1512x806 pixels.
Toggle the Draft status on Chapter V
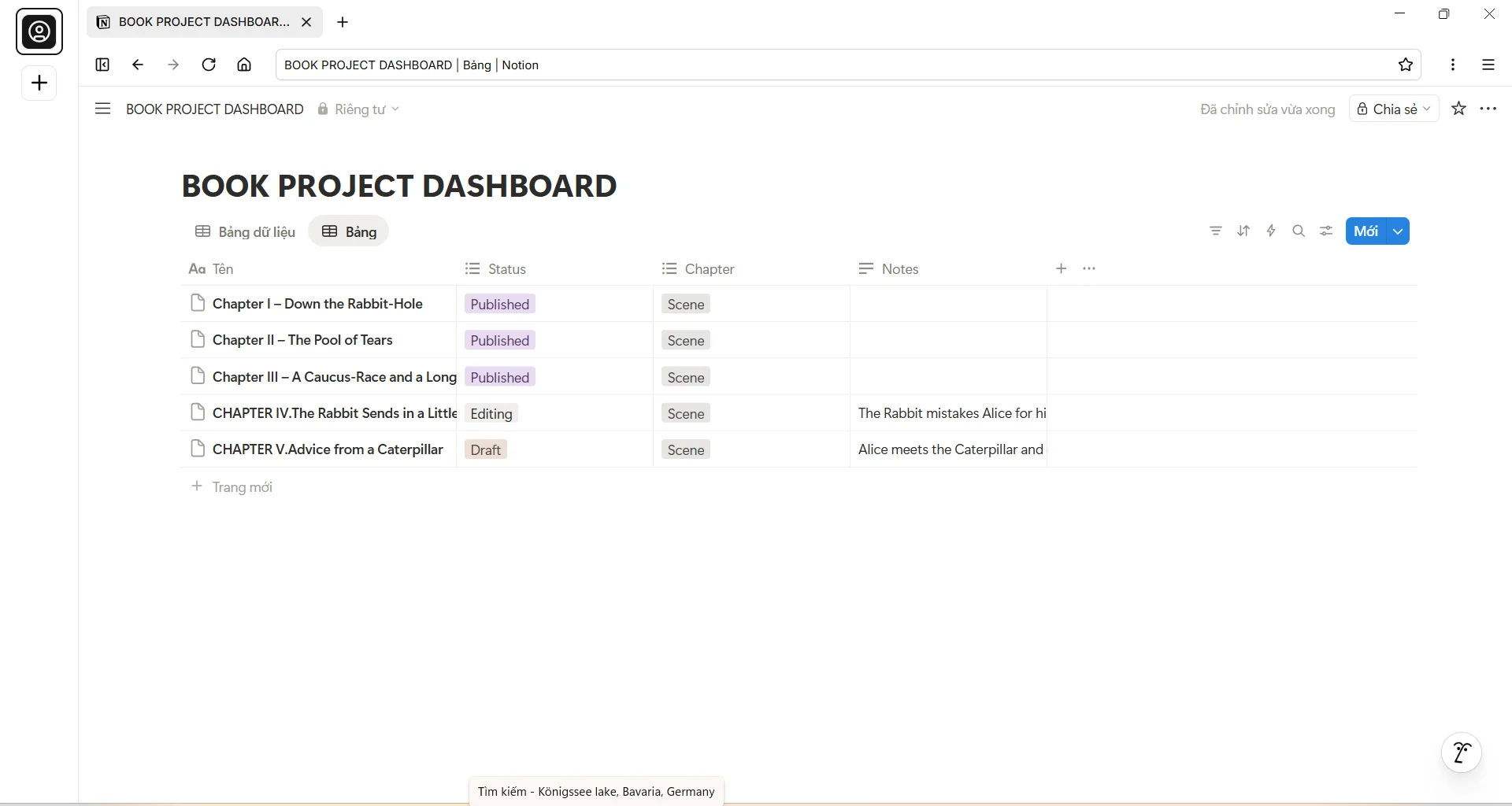point(485,449)
